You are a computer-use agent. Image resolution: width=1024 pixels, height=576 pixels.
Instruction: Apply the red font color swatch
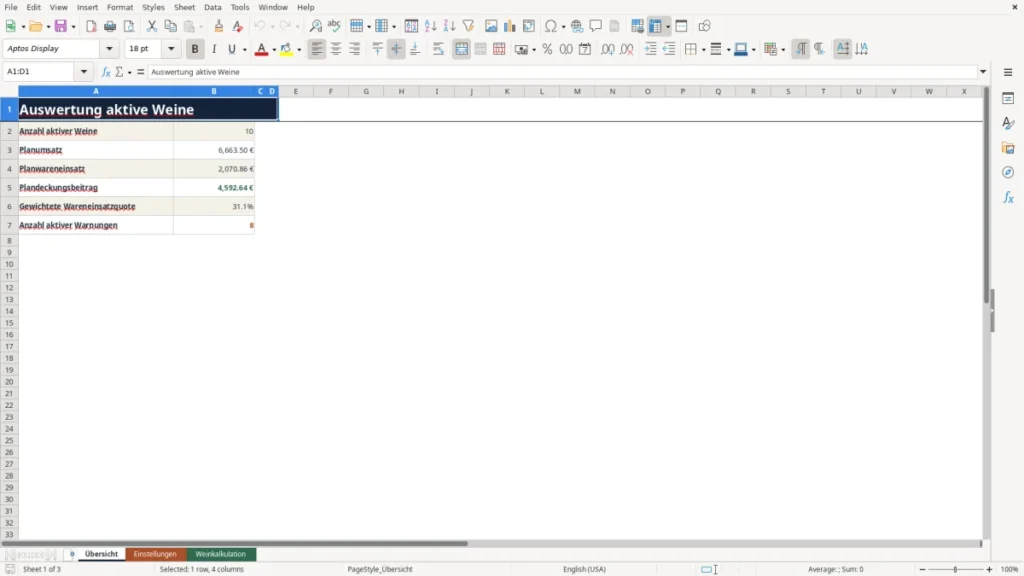[x=261, y=49]
